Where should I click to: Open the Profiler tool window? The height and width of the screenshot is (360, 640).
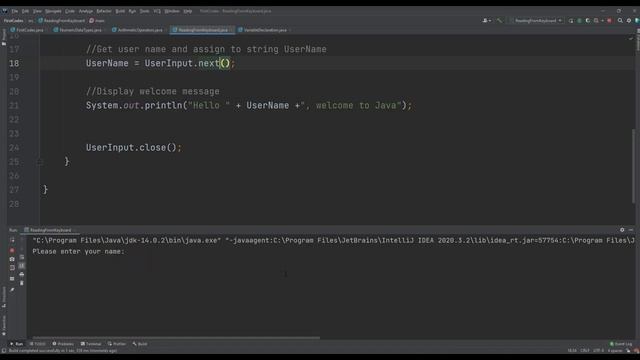(x=117, y=344)
